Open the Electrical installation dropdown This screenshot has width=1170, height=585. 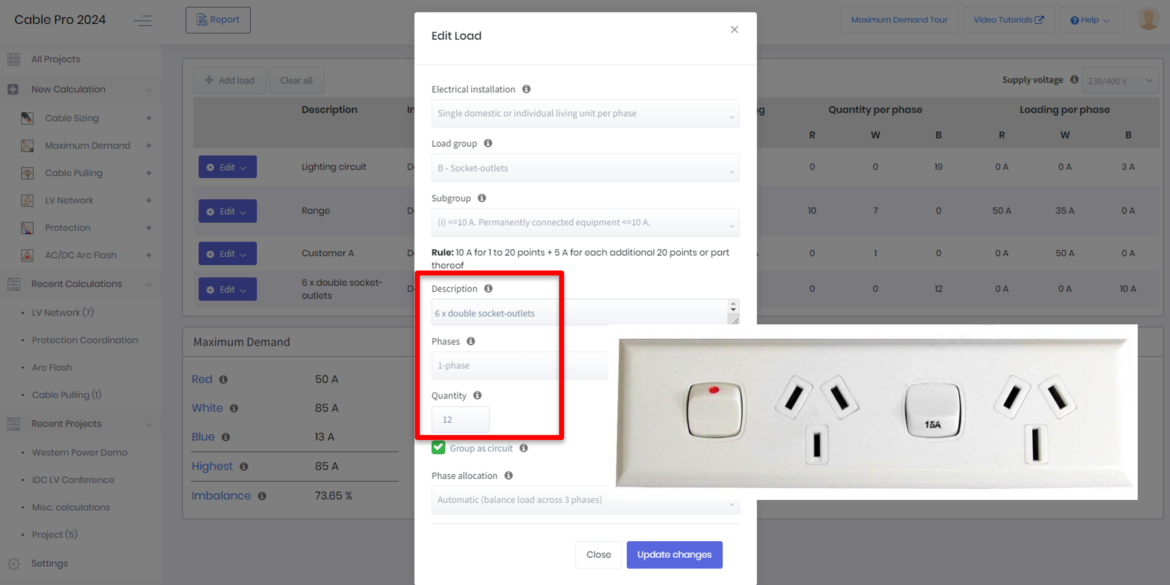coord(585,114)
